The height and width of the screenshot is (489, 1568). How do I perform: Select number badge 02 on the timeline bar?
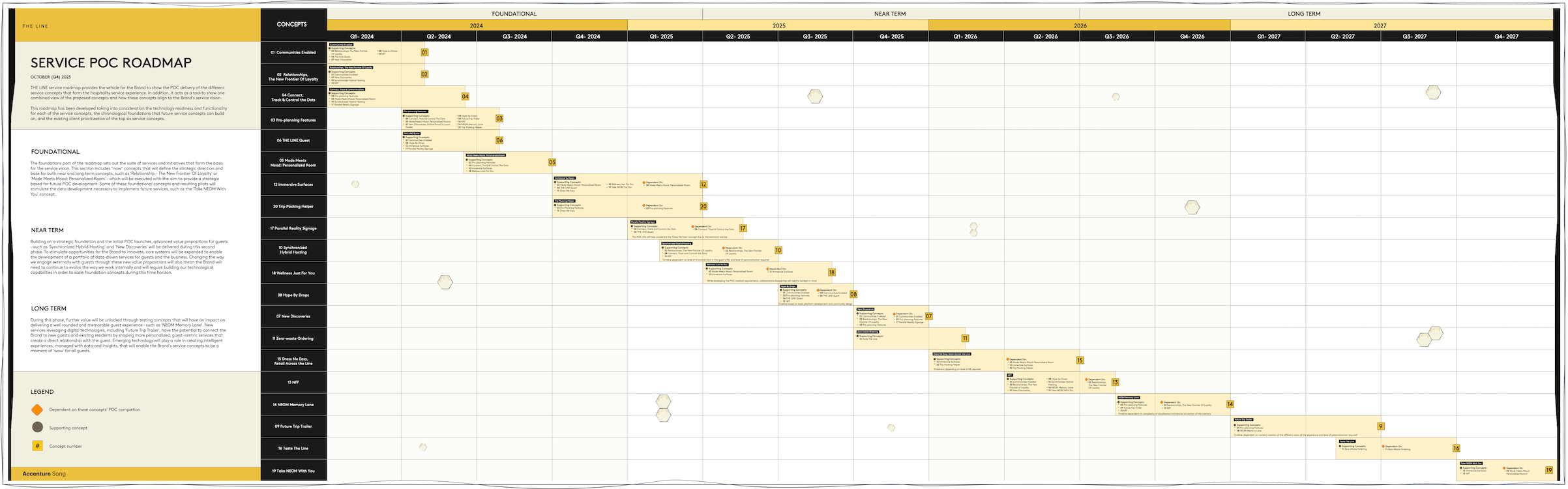pyautogui.click(x=424, y=74)
